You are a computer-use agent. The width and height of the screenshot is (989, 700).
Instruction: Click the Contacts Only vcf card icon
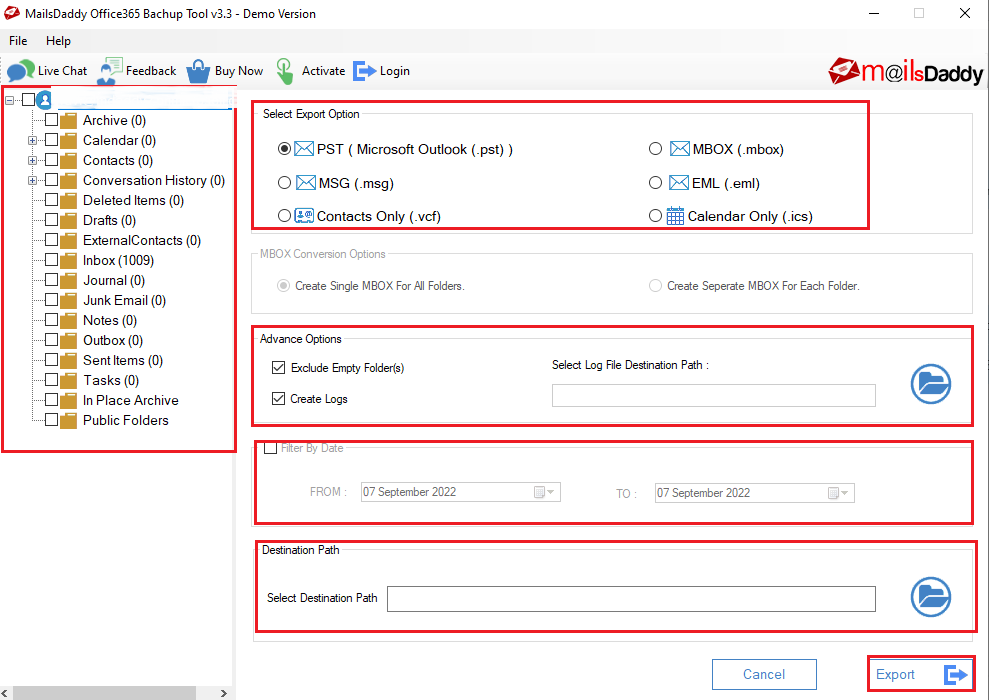304,216
